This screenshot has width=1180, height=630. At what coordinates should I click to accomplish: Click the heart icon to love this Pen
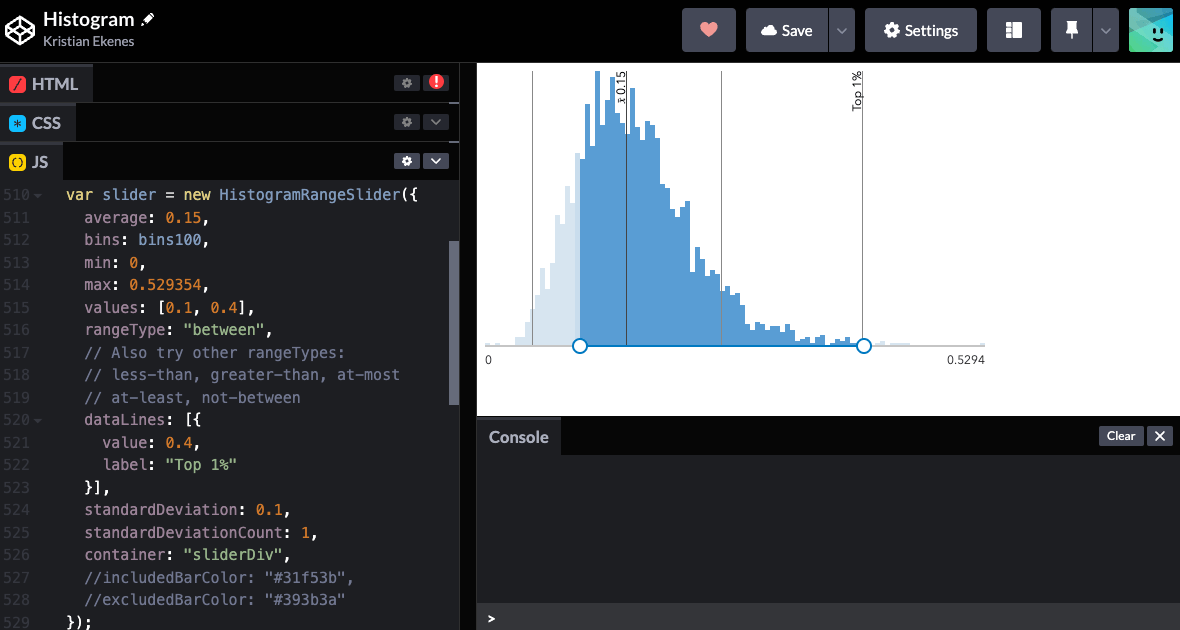pos(708,30)
